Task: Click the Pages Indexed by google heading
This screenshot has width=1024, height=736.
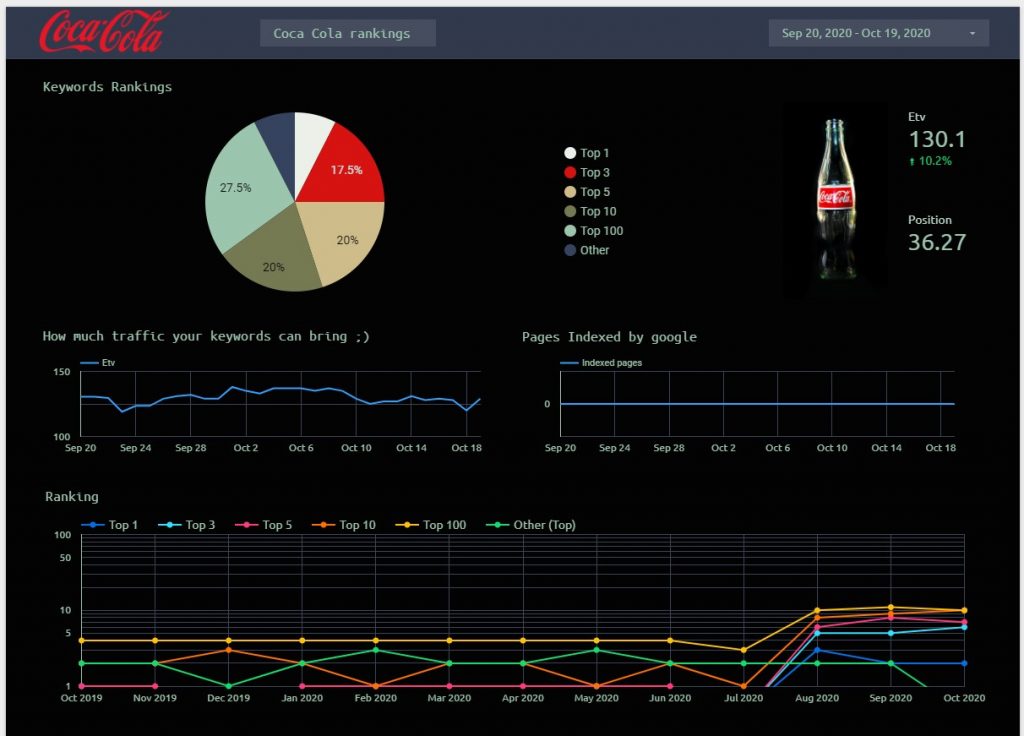Action: (x=609, y=337)
